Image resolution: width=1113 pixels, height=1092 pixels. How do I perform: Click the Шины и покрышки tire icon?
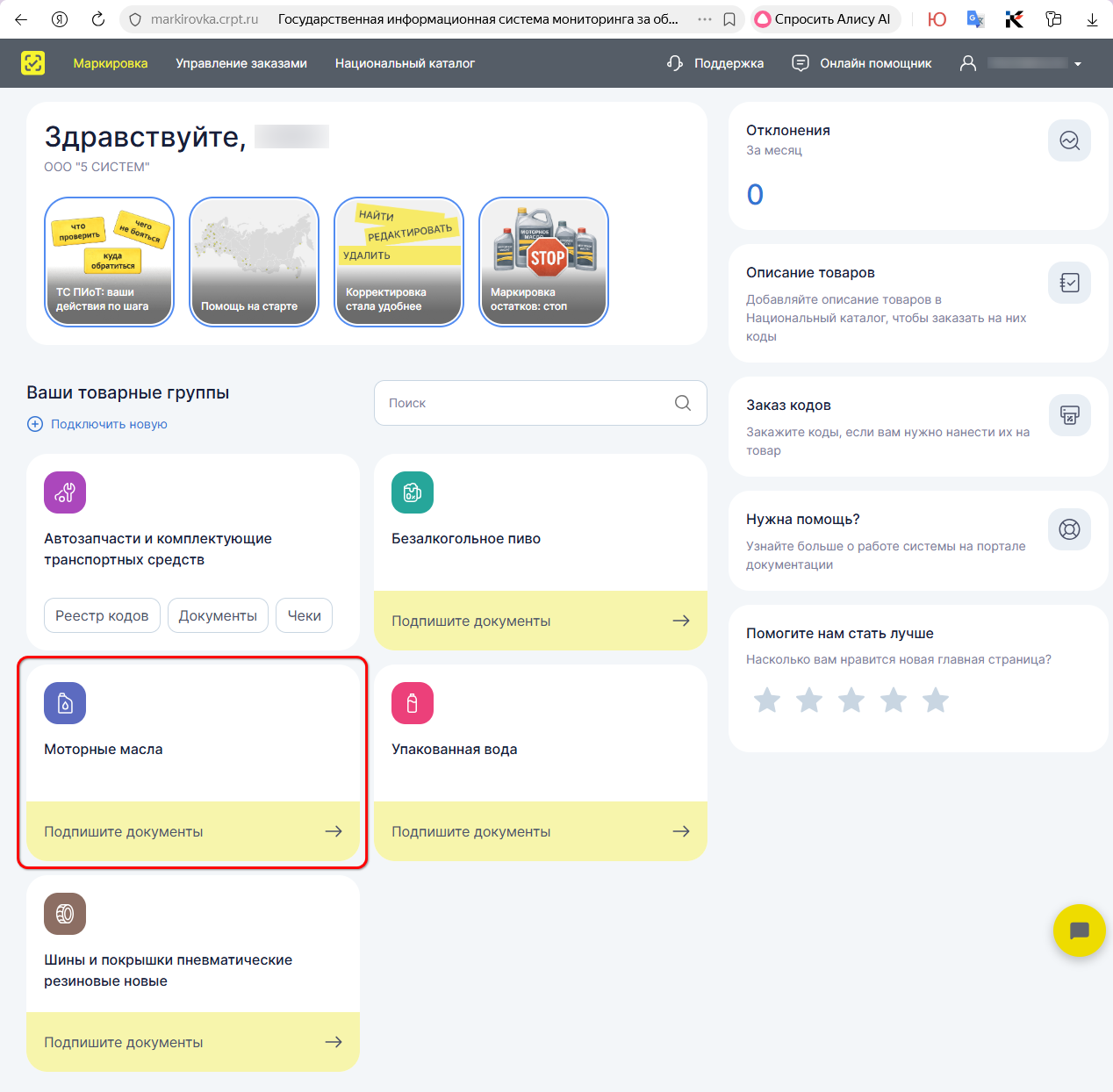[65, 914]
